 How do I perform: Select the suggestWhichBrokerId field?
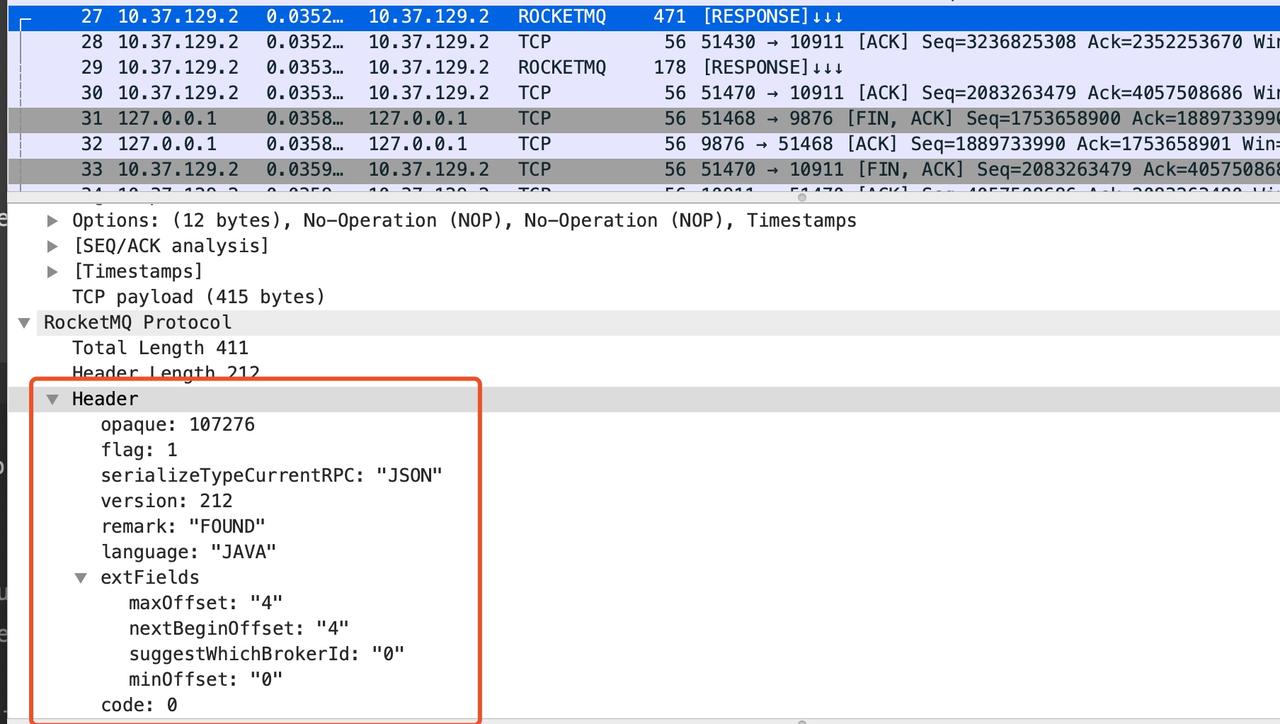pos(267,654)
